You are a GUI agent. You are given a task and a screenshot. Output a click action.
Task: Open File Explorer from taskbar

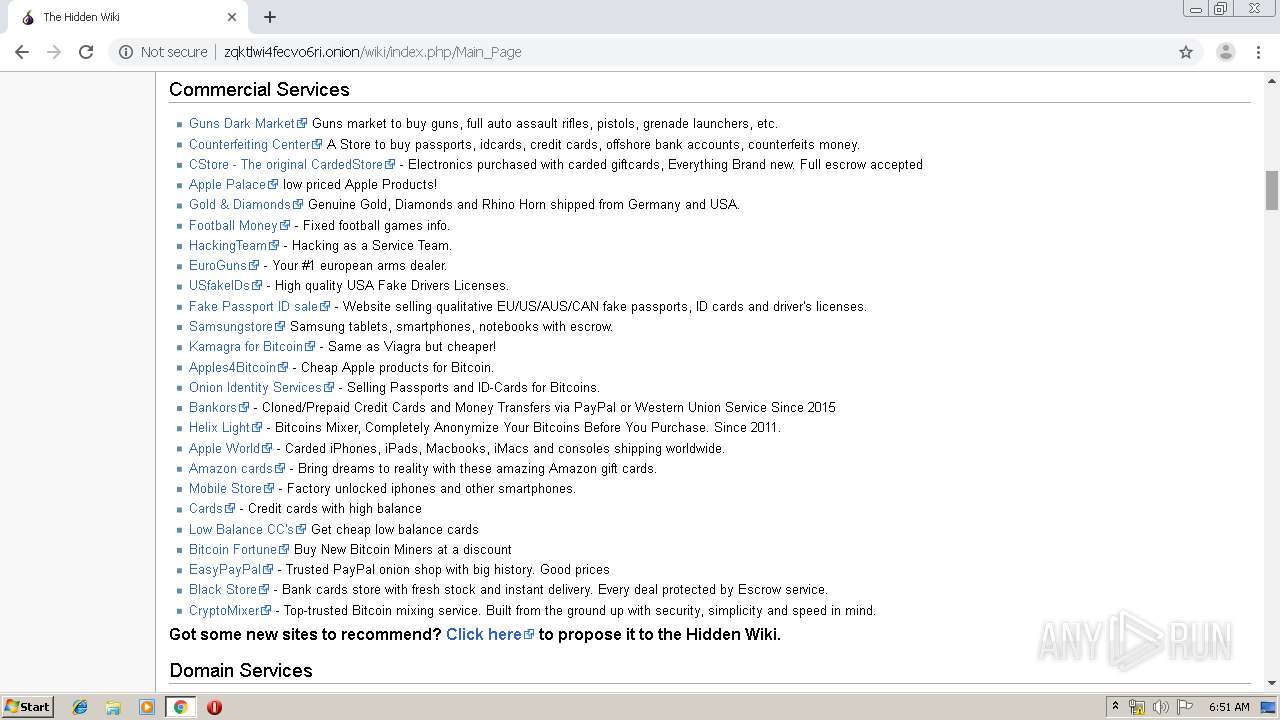tap(113, 707)
